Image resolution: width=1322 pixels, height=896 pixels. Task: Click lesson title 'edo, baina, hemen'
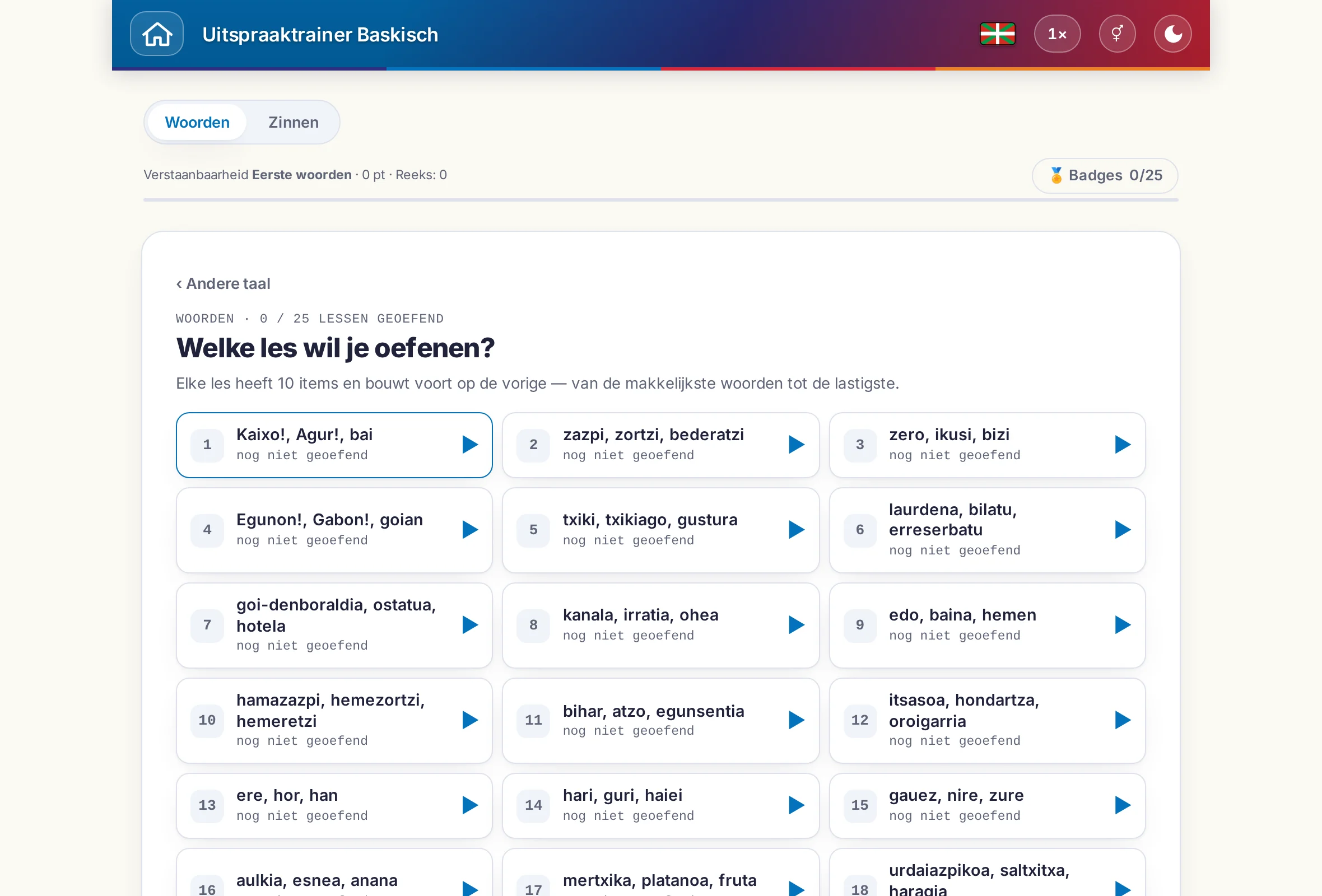[962, 615]
